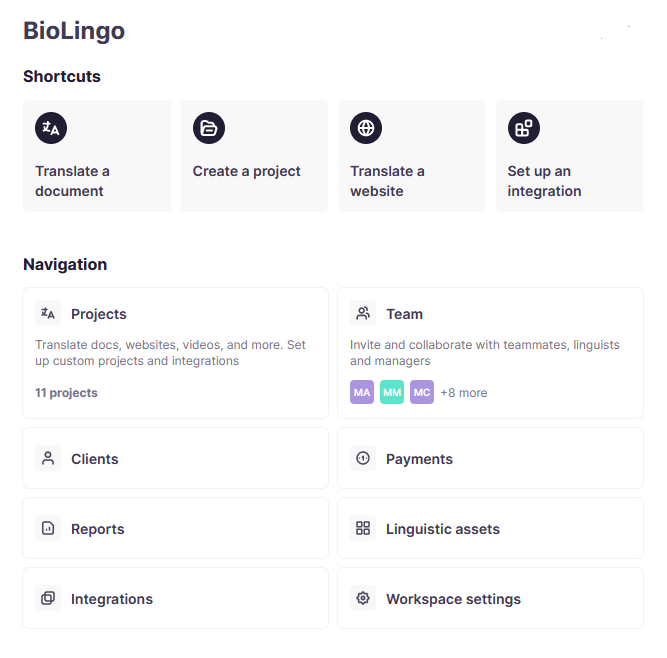Click the Payments icon
667x658 pixels.
point(363,459)
